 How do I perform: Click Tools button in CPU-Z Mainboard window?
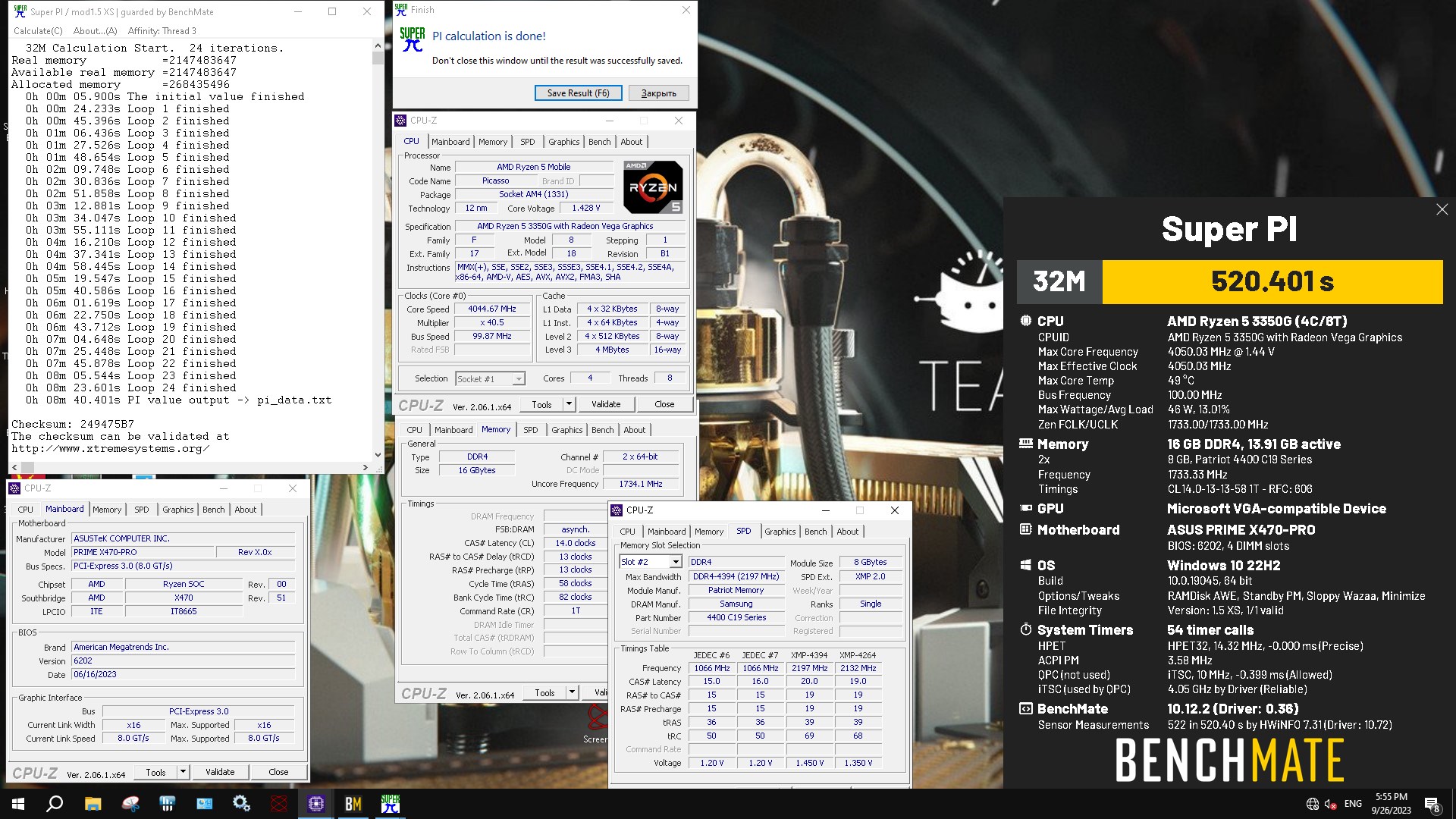pyautogui.click(x=155, y=772)
